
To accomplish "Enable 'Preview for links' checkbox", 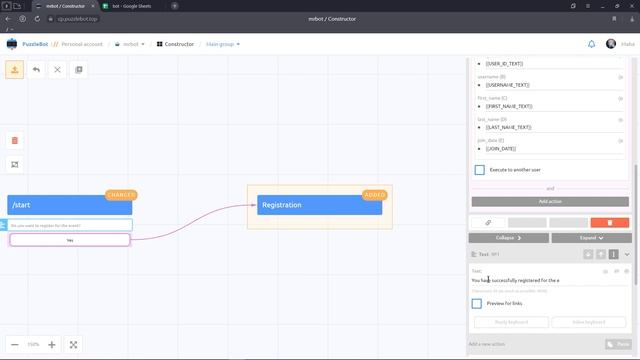I will (x=477, y=303).
